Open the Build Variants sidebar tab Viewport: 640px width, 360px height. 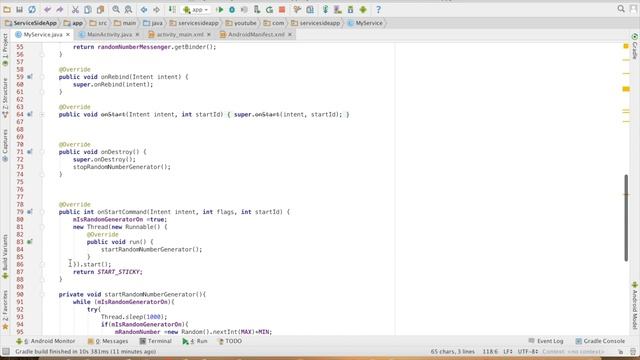point(5,257)
